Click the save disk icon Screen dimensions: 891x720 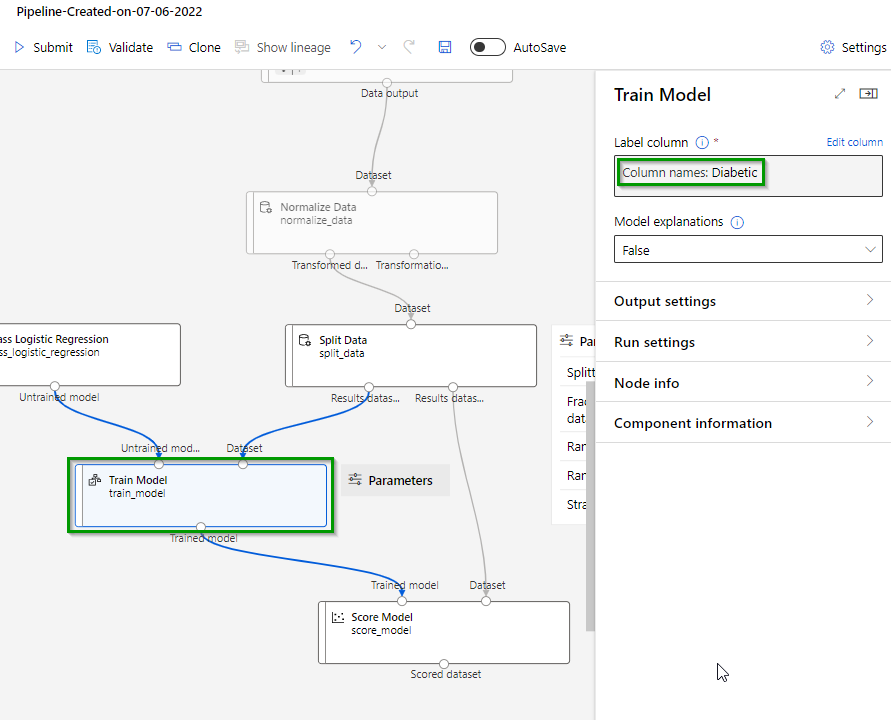(x=445, y=47)
